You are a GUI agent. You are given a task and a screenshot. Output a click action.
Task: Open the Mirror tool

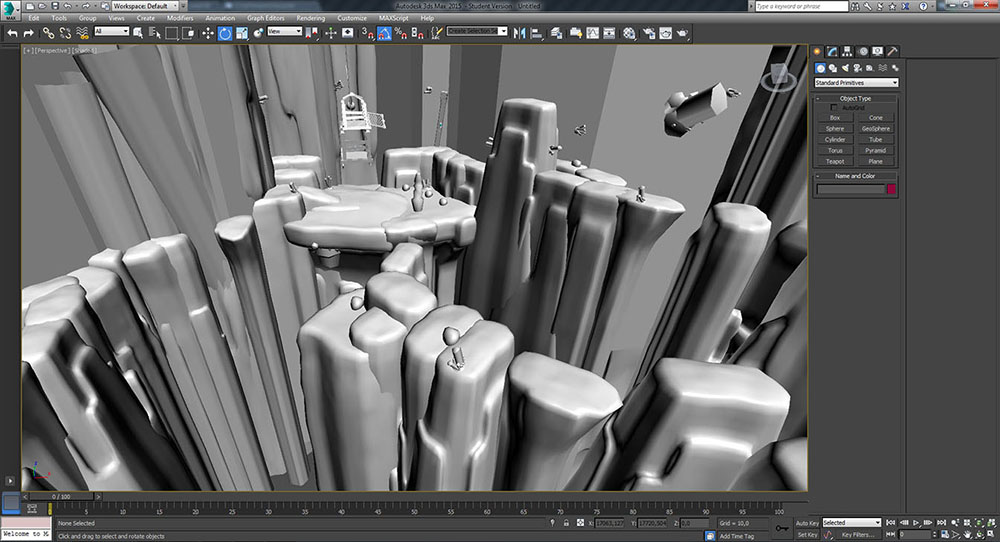point(518,33)
